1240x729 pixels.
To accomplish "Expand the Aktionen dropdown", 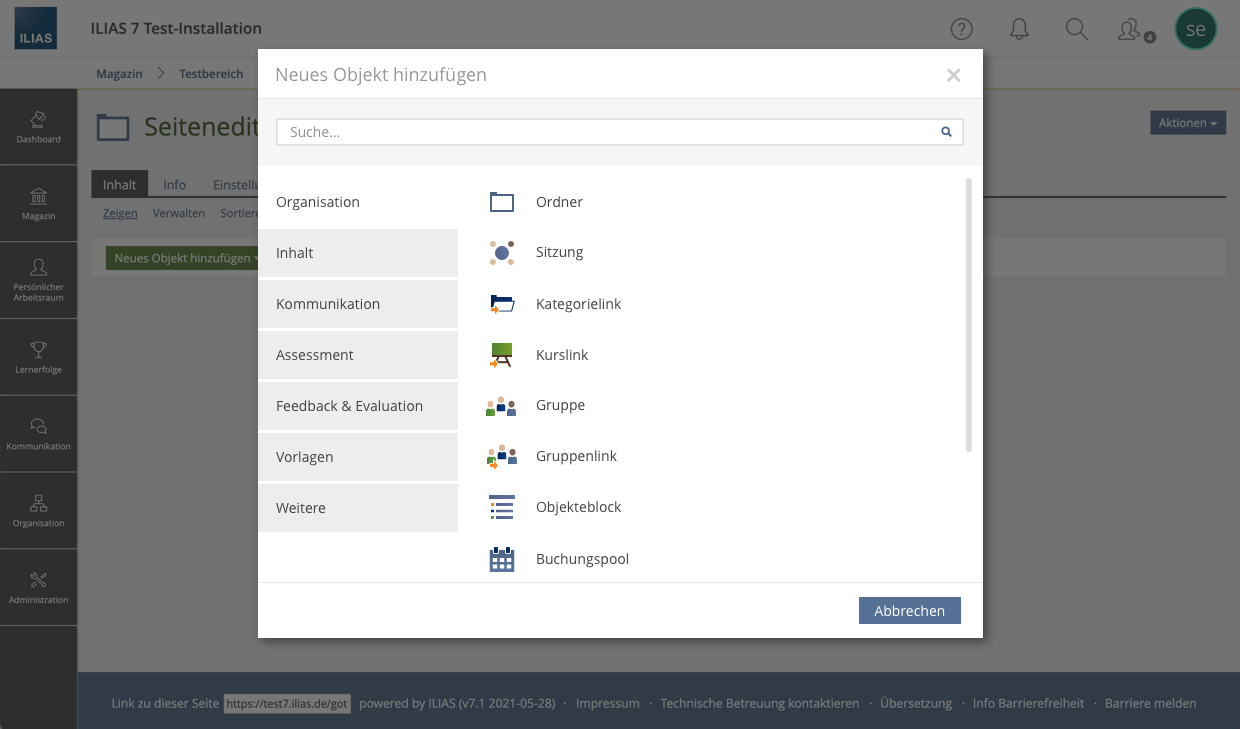I will click(1187, 122).
